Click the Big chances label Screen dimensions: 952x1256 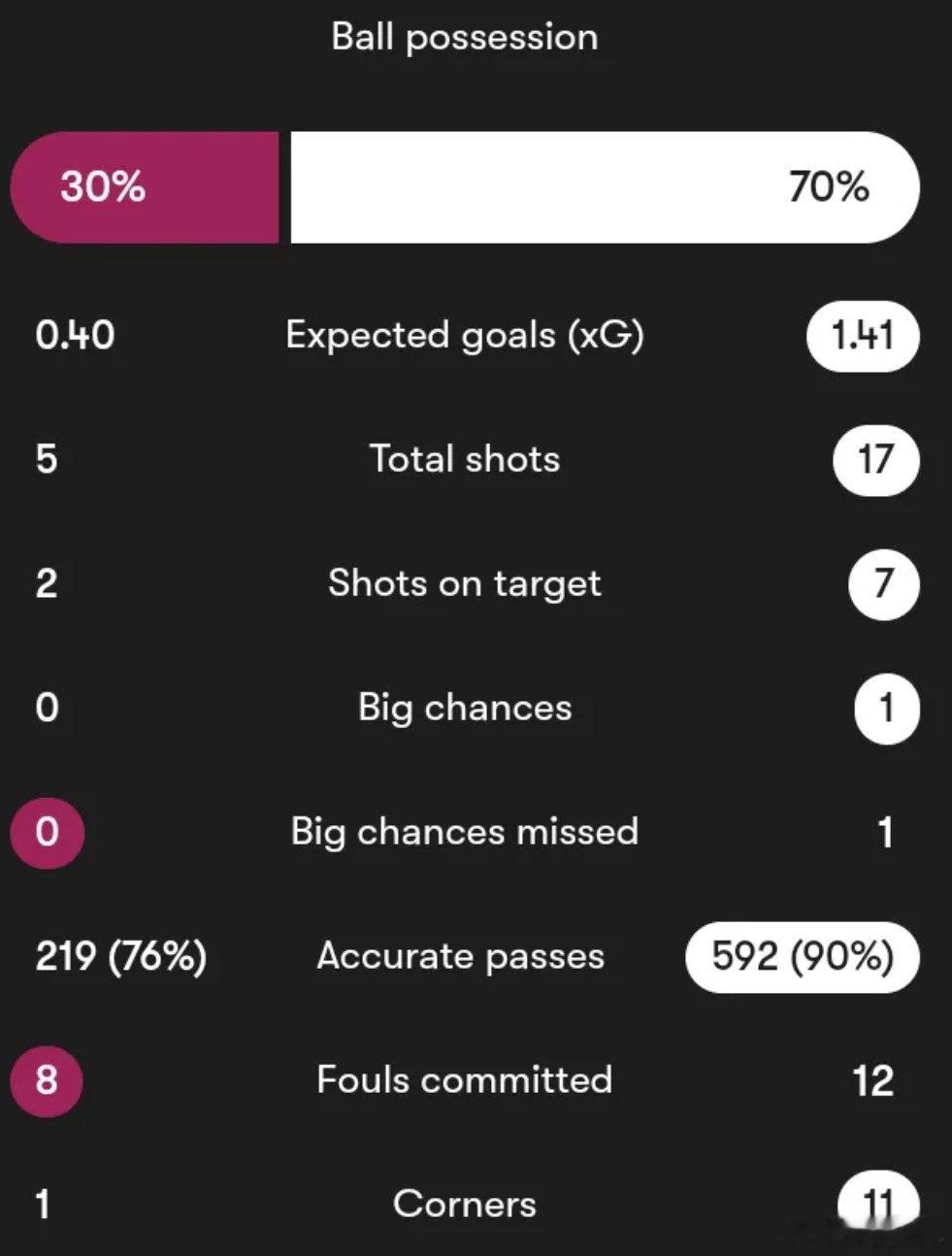coord(465,708)
